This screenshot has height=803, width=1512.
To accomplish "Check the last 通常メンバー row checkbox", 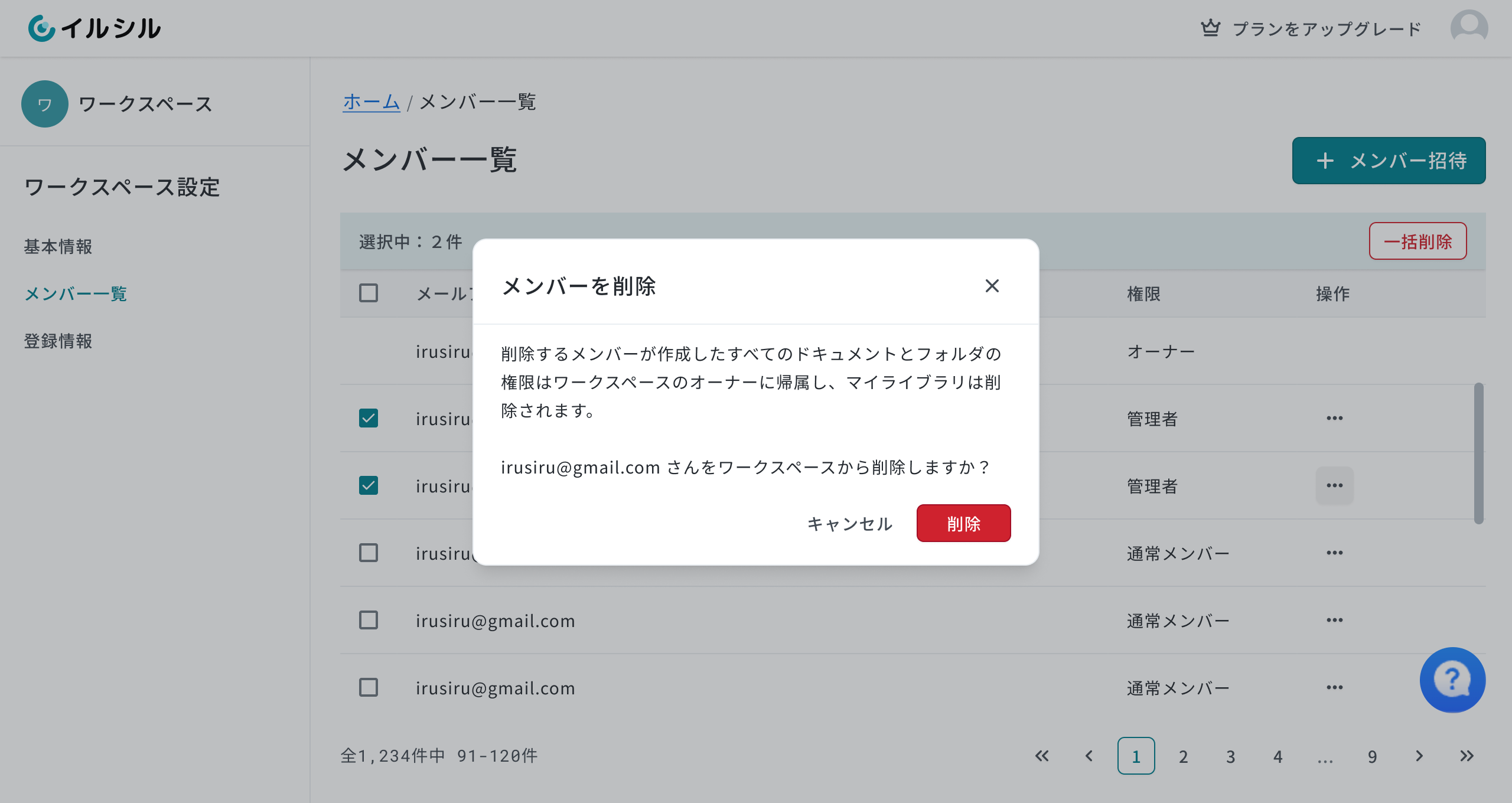I will 369,687.
